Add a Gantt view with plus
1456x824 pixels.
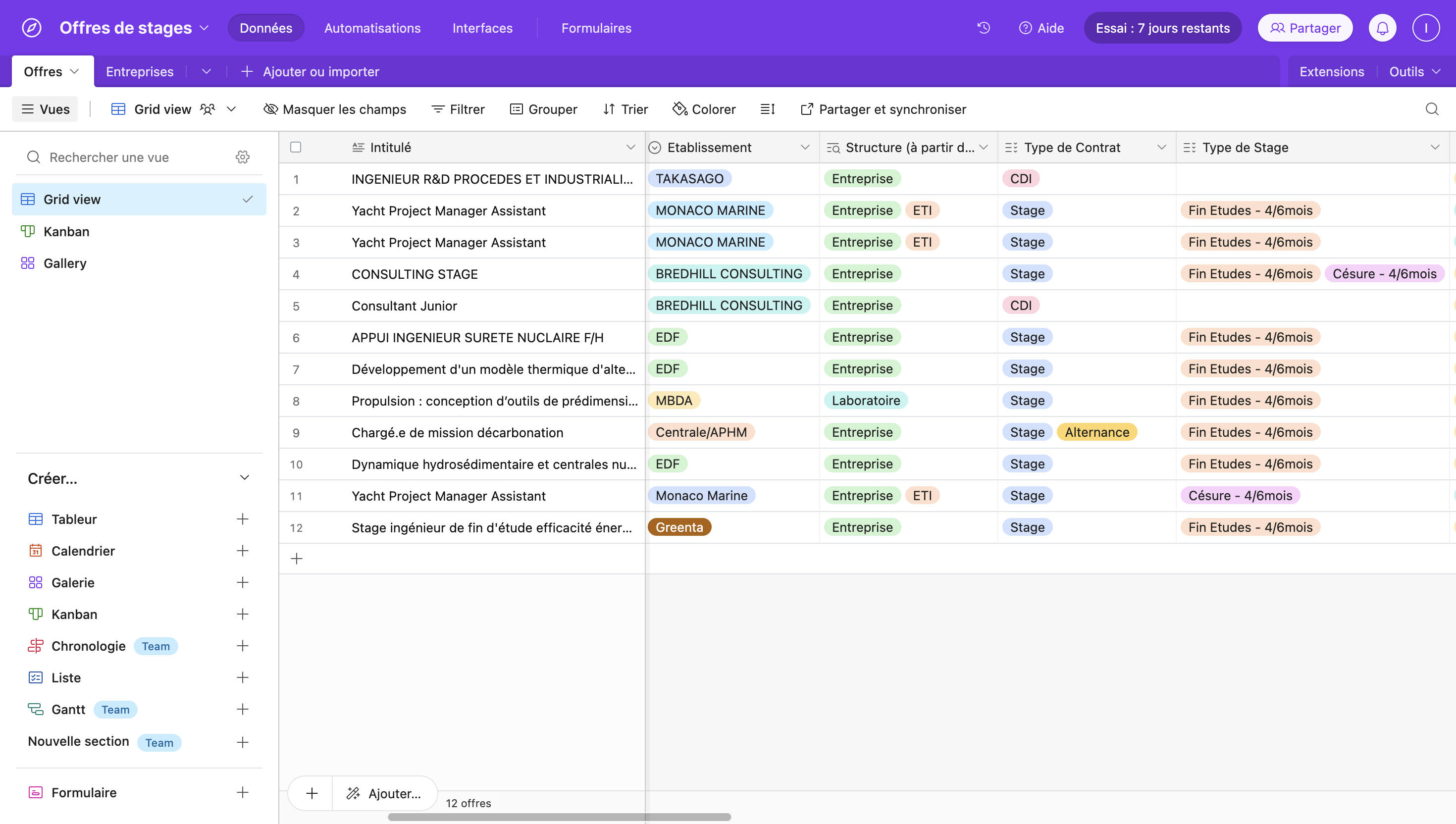point(243,709)
